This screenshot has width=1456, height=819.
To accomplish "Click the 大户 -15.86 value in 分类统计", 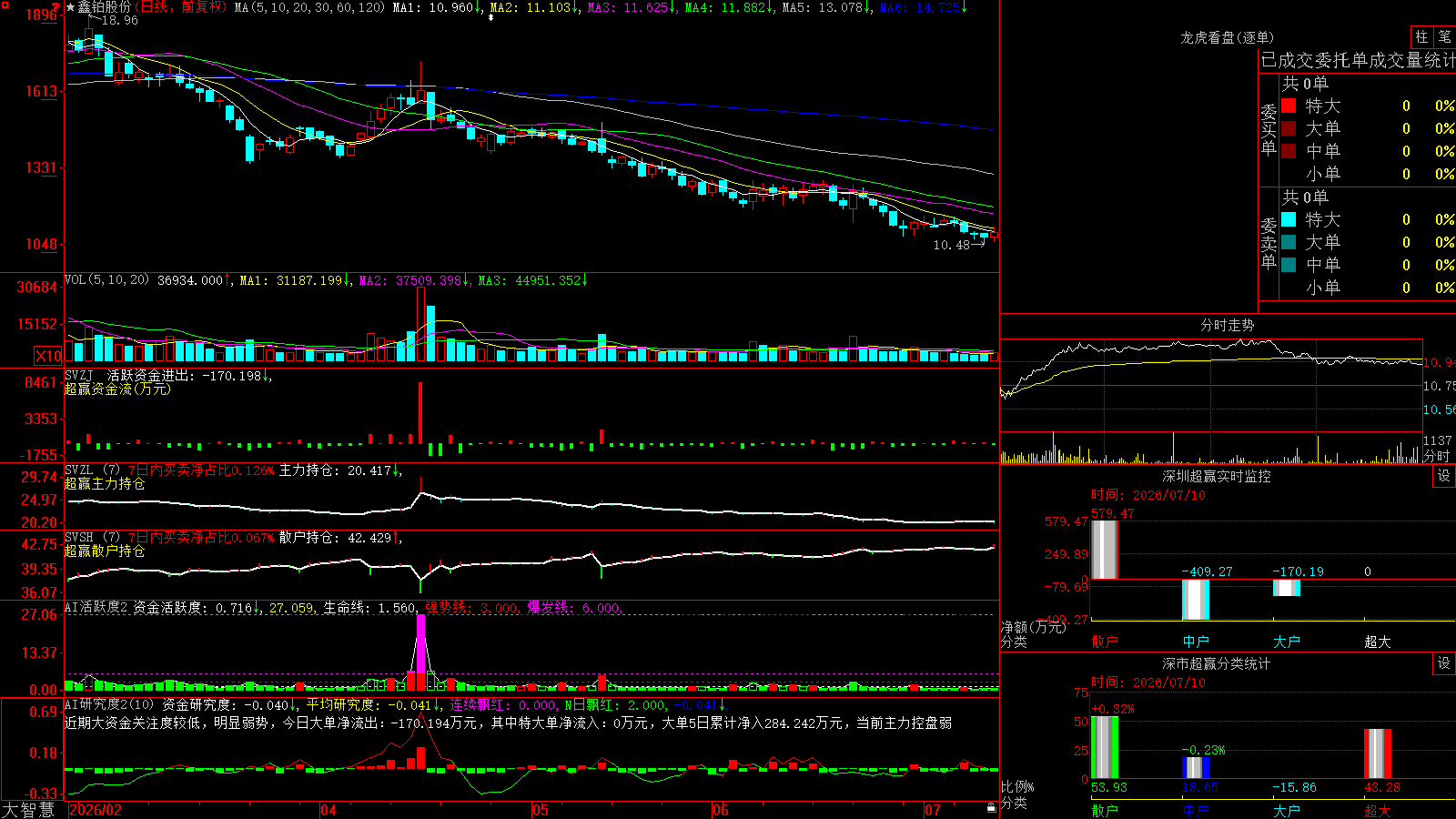I will pos(1294,787).
